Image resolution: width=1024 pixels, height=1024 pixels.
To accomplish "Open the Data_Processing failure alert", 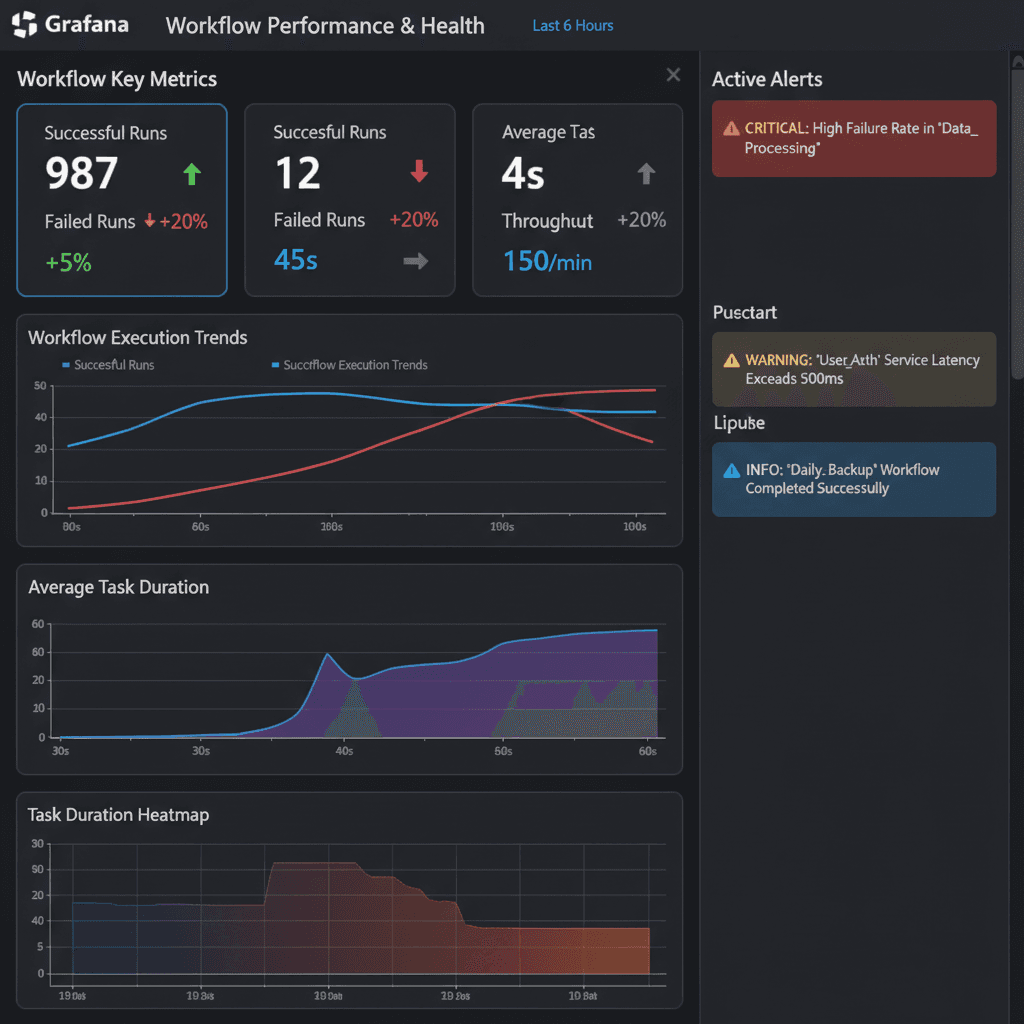I will tap(853, 138).
